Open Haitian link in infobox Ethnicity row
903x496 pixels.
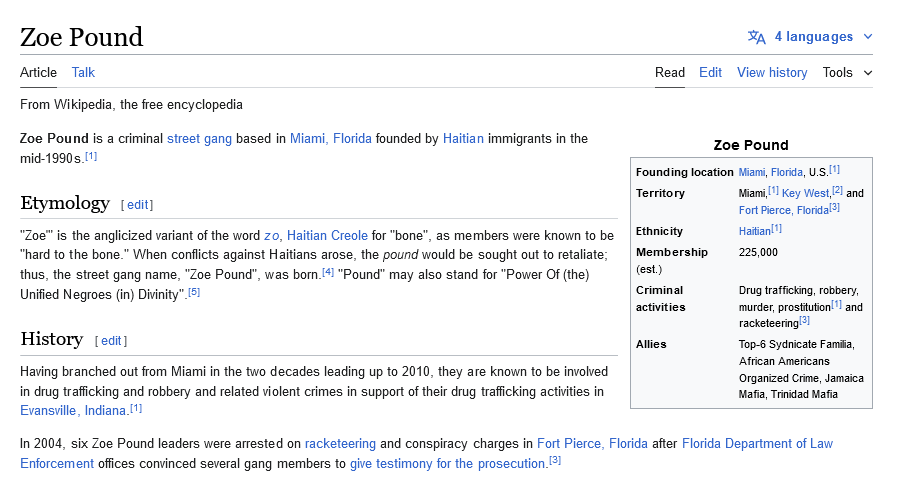754,231
